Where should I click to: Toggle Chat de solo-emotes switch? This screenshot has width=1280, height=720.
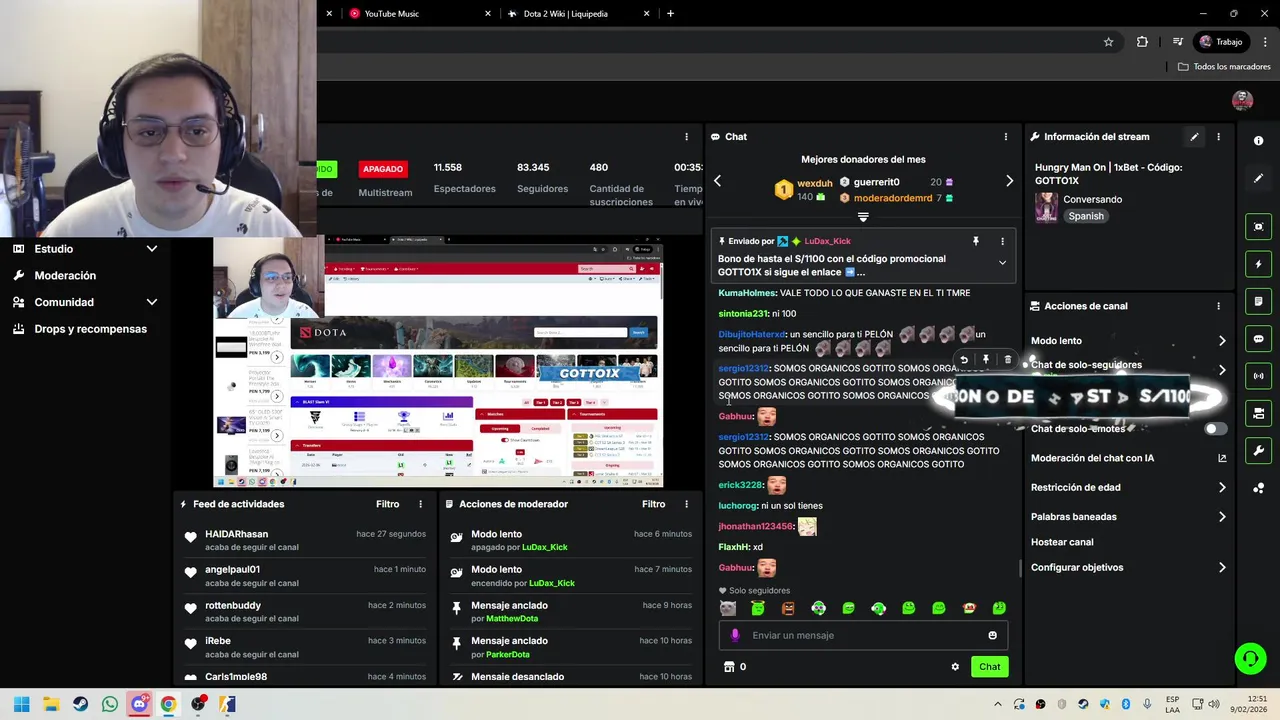pos(1215,429)
